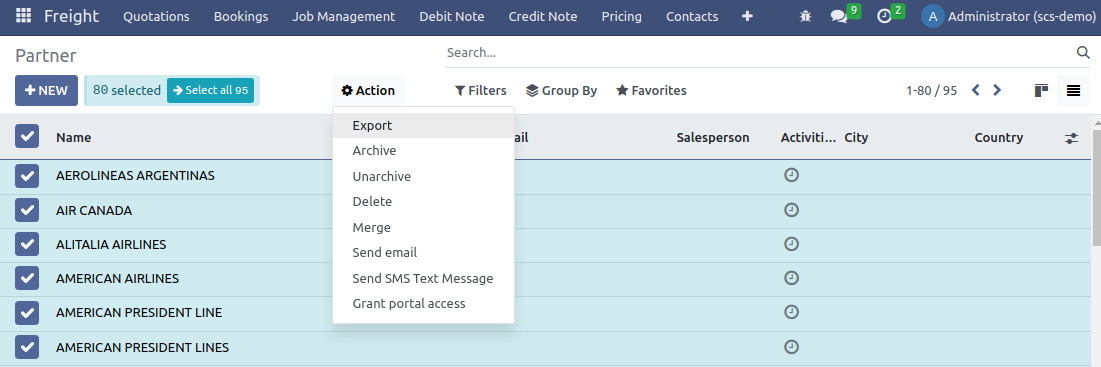
Task: Sort by Country column header
Action: (998, 138)
